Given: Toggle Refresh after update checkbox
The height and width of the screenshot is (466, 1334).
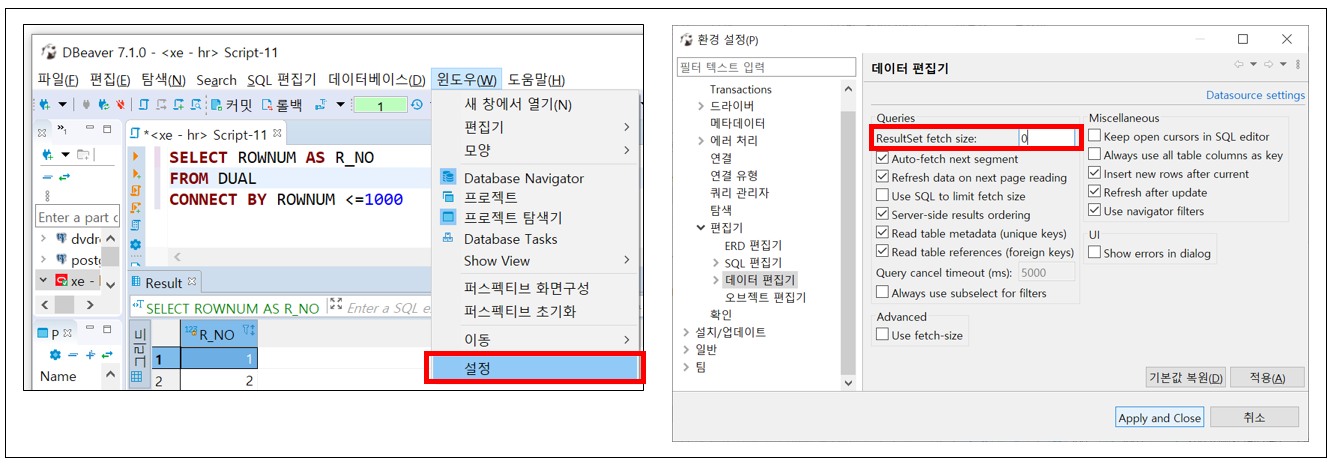Looking at the screenshot, I should (1095, 192).
